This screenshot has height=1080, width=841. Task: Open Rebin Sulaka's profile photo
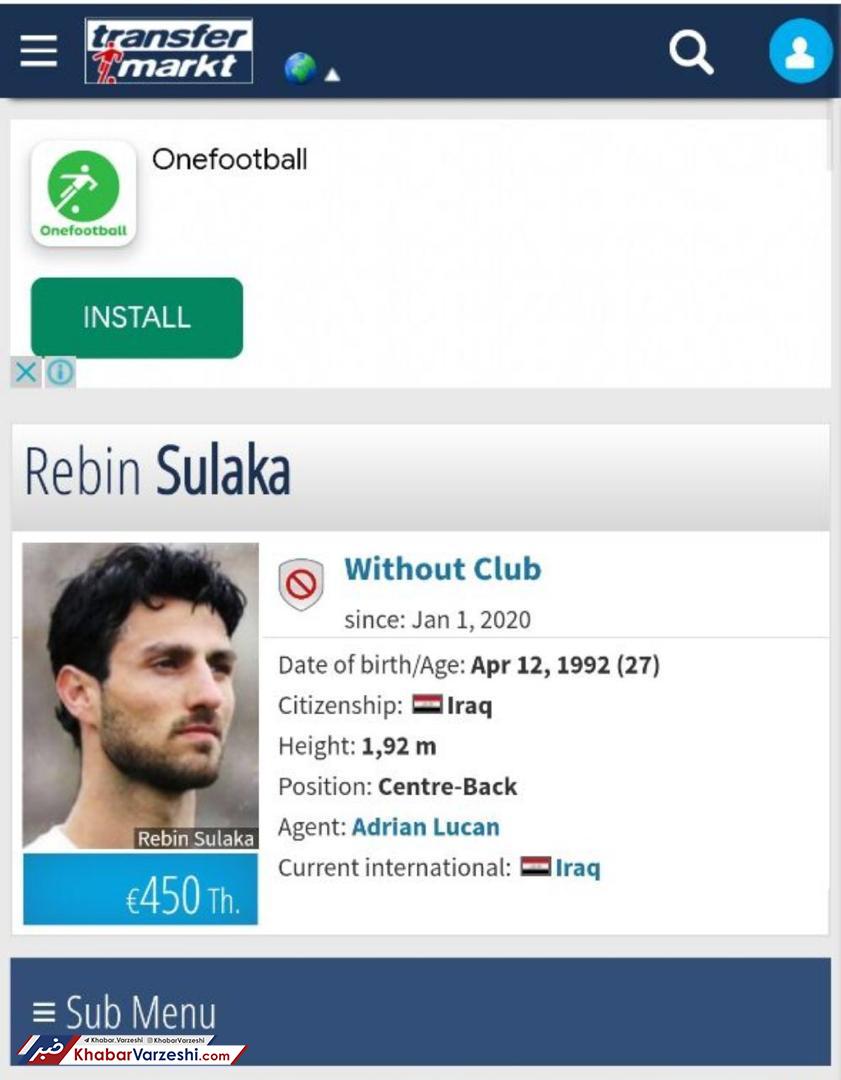(x=141, y=696)
